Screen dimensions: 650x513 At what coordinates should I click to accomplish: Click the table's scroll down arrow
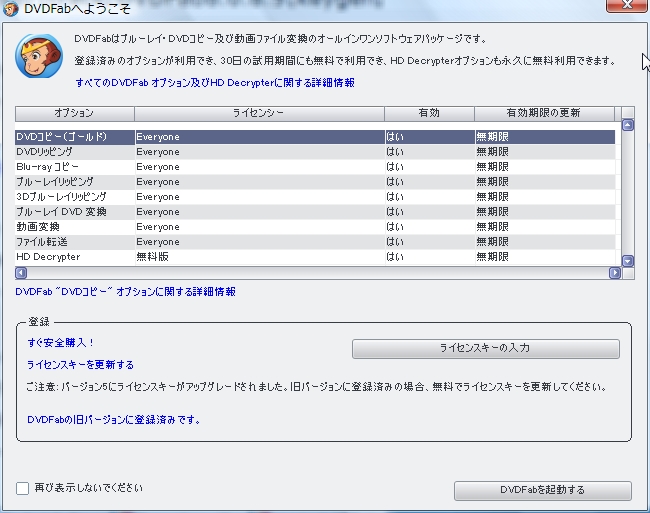click(628, 261)
